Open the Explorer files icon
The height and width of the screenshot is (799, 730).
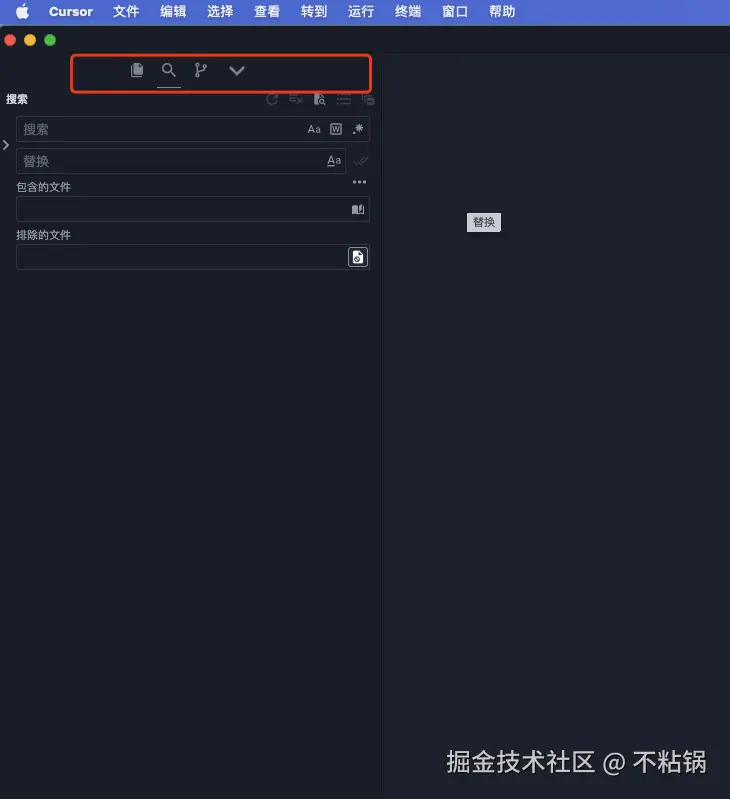pyautogui.click(x=137, y=70)
